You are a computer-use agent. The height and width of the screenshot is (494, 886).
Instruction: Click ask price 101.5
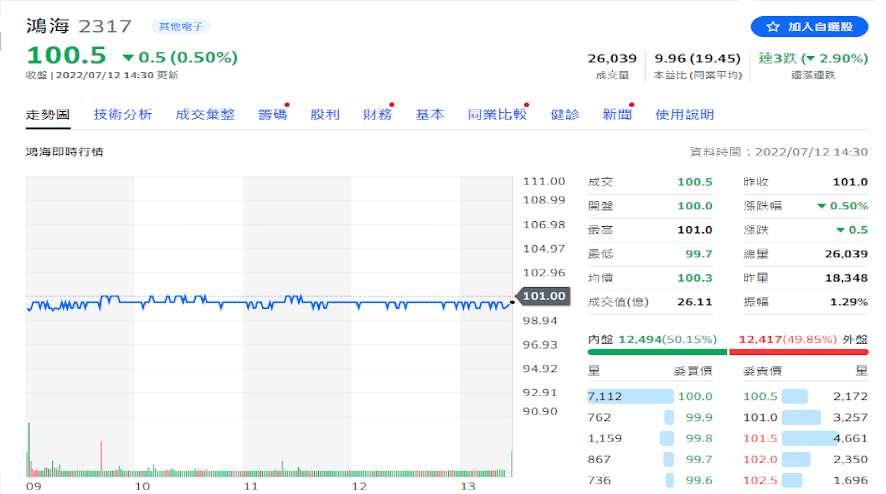pyautogui.click(x=760, y=439)
